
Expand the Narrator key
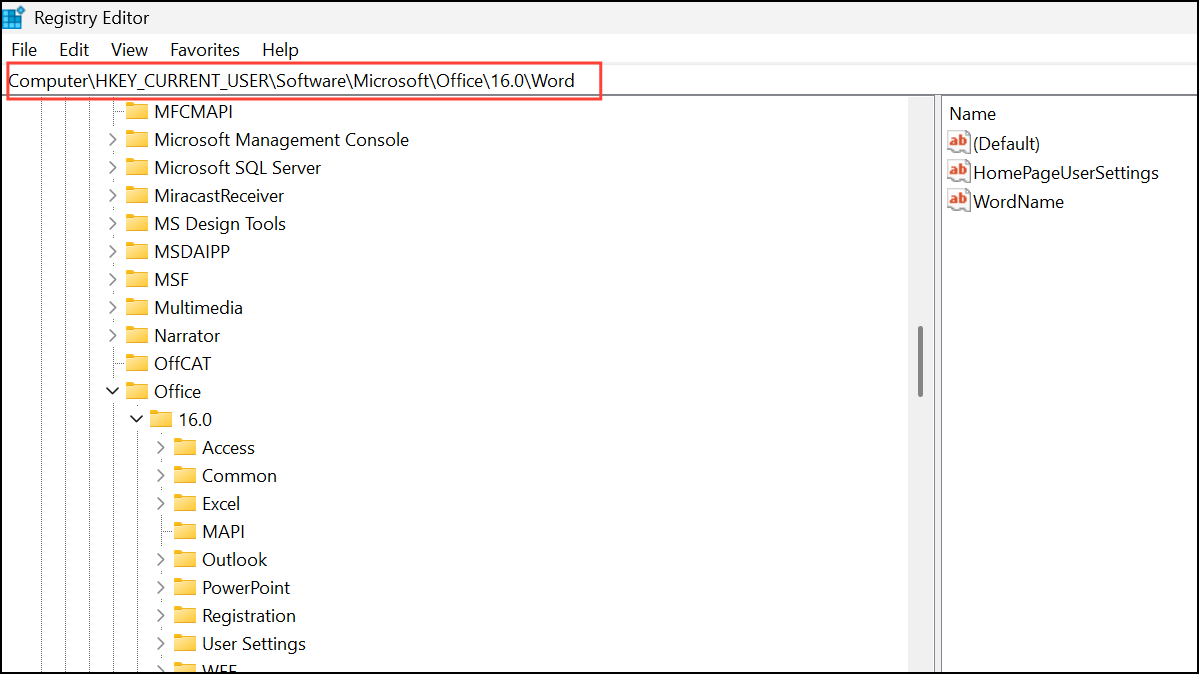coord(112,335)
